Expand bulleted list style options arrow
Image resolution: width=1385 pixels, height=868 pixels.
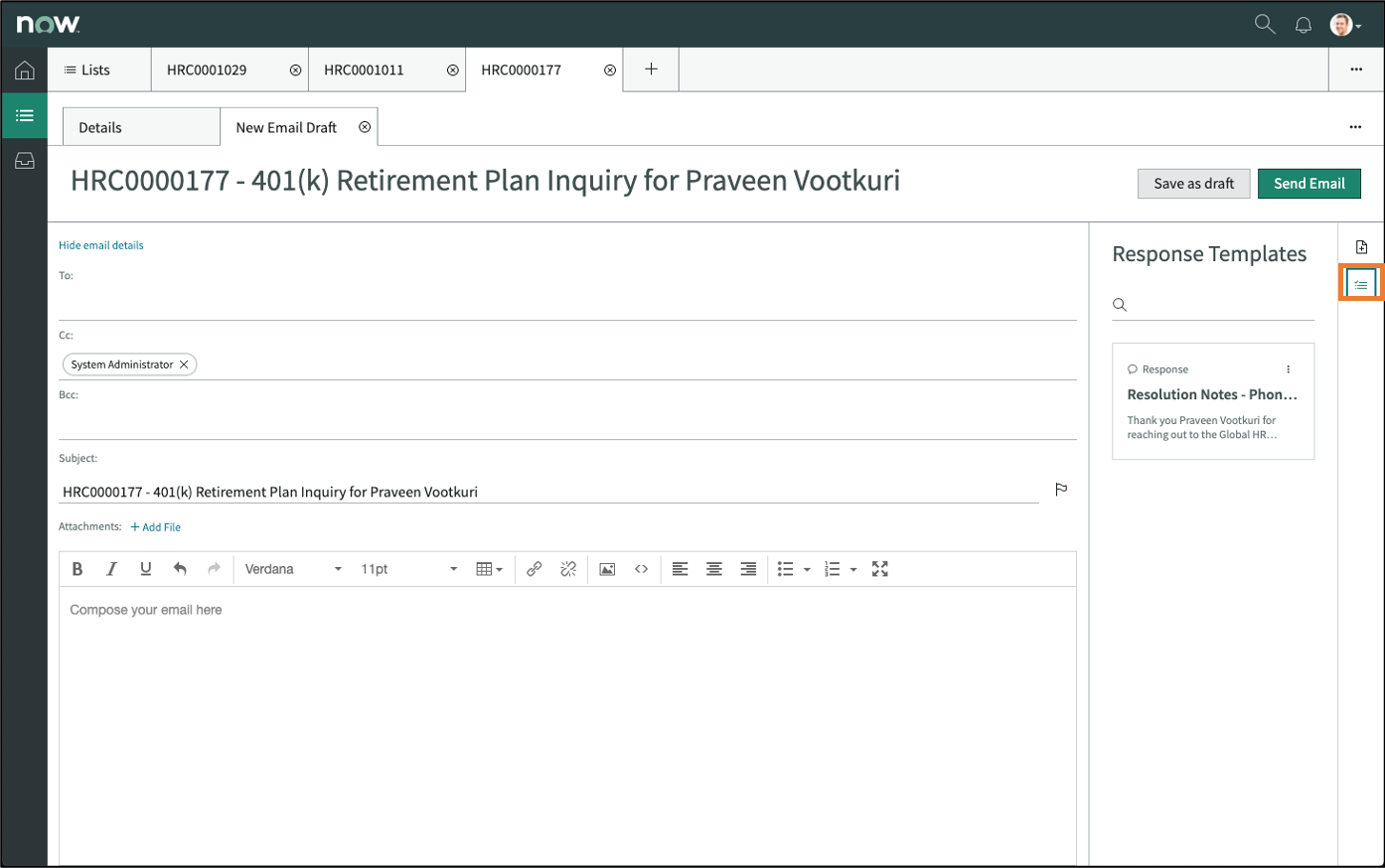807,570
